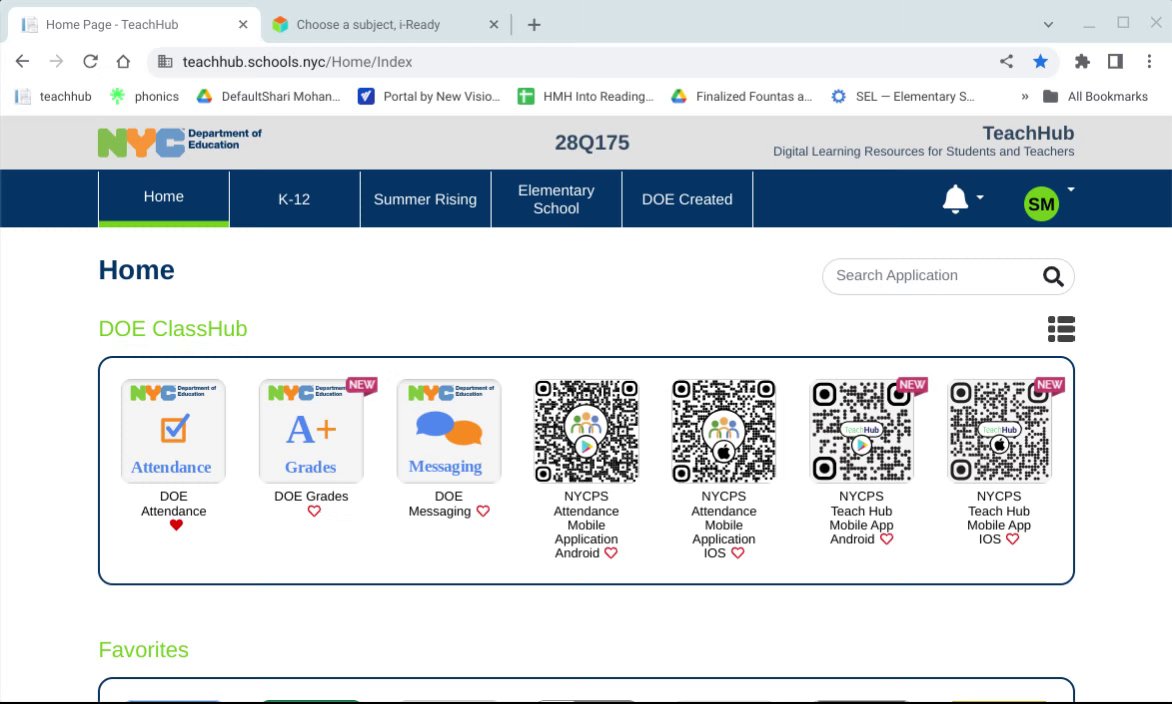Favorite DOE Grades using its heart icon
1172x704 pixels.
314,511
